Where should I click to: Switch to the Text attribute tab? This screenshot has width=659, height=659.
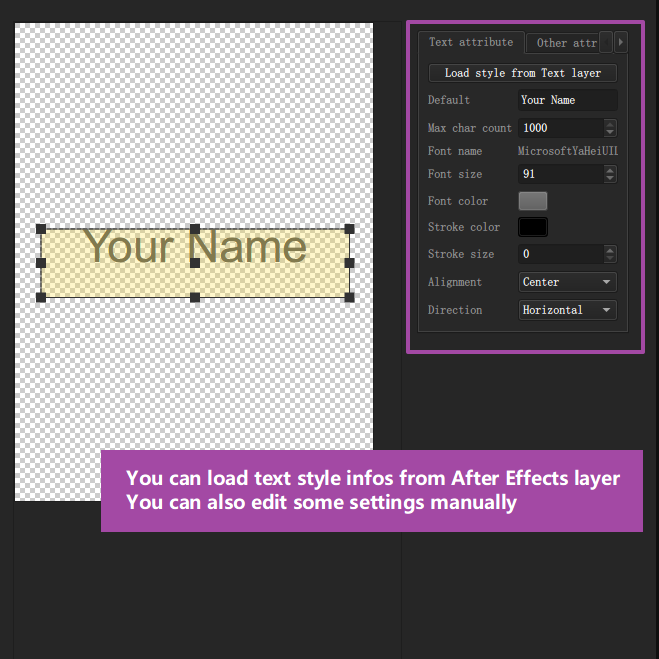click(x=471, y=42)
